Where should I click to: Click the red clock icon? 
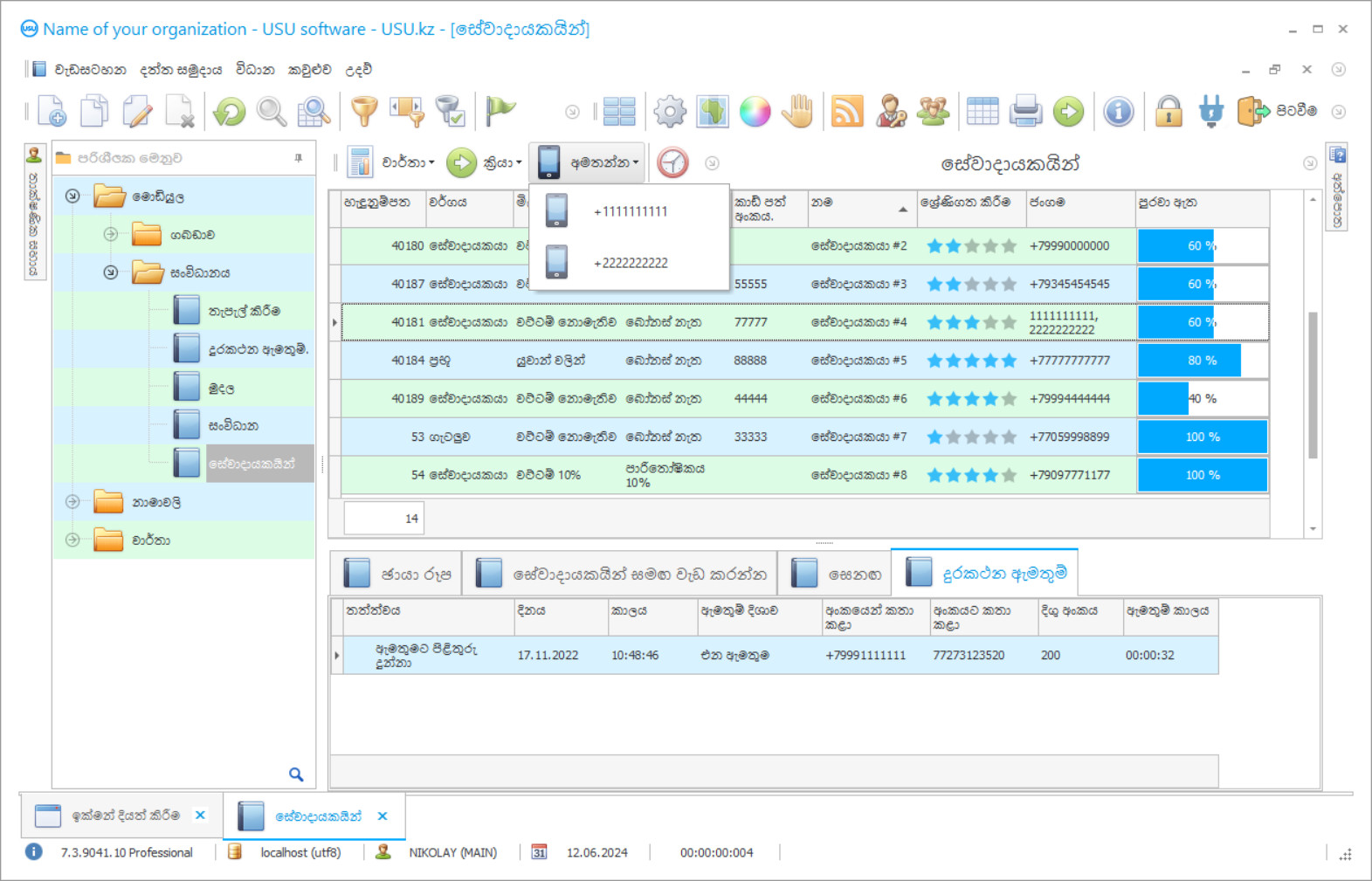point(672,163)
